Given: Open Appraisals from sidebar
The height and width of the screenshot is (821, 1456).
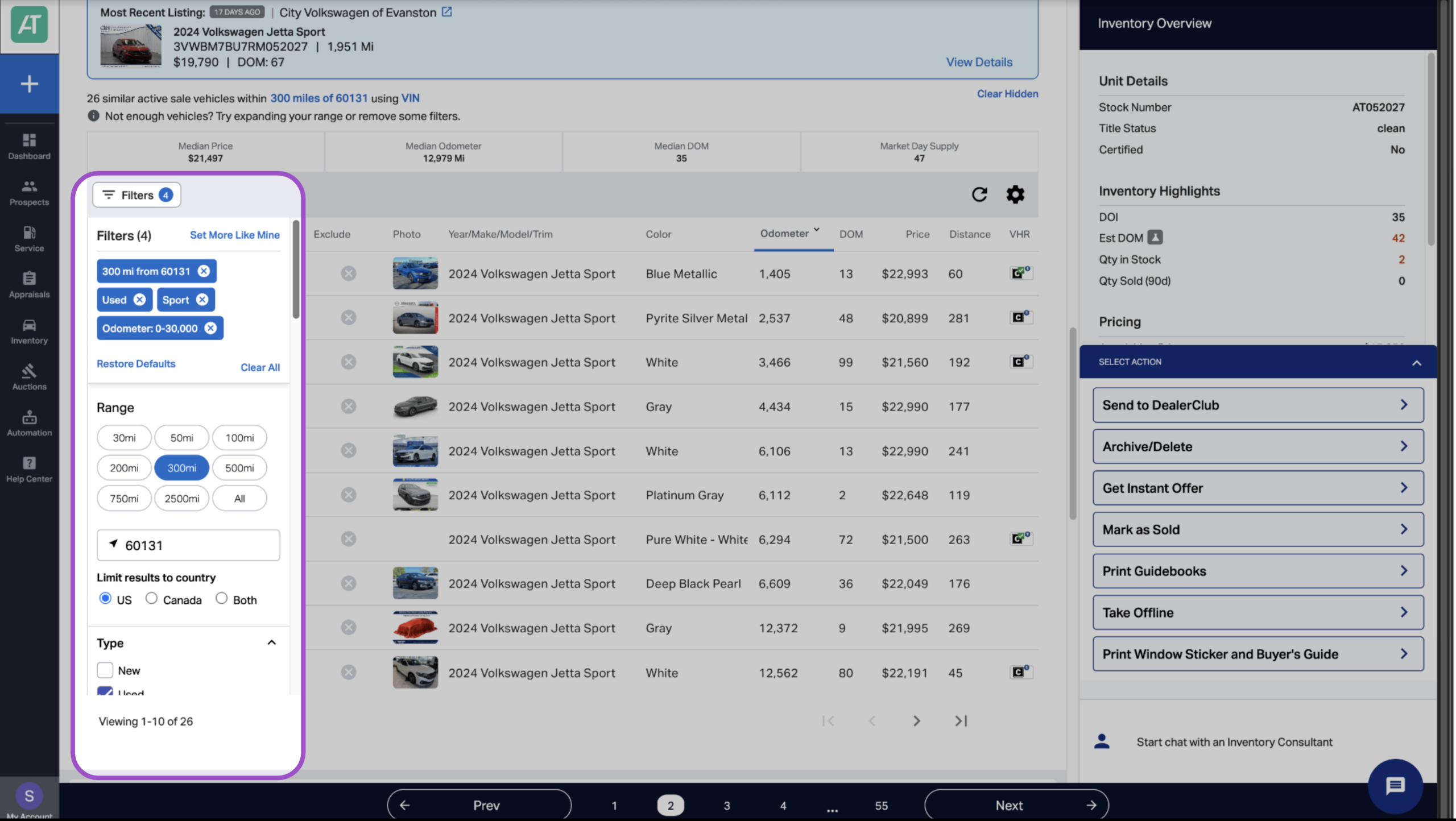Looking at the screenshot, I should click(29, 285).
